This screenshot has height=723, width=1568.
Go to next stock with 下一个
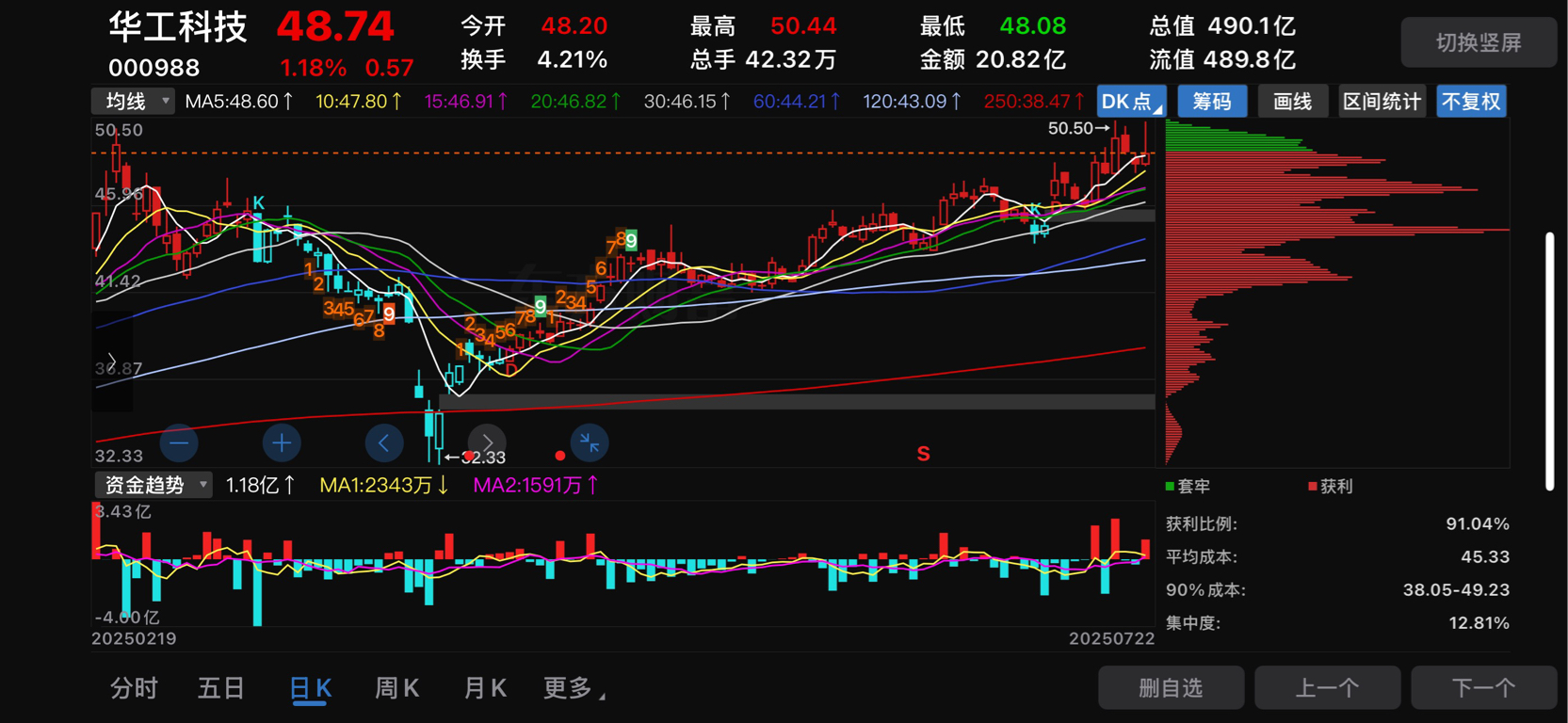pos(1483,688)
